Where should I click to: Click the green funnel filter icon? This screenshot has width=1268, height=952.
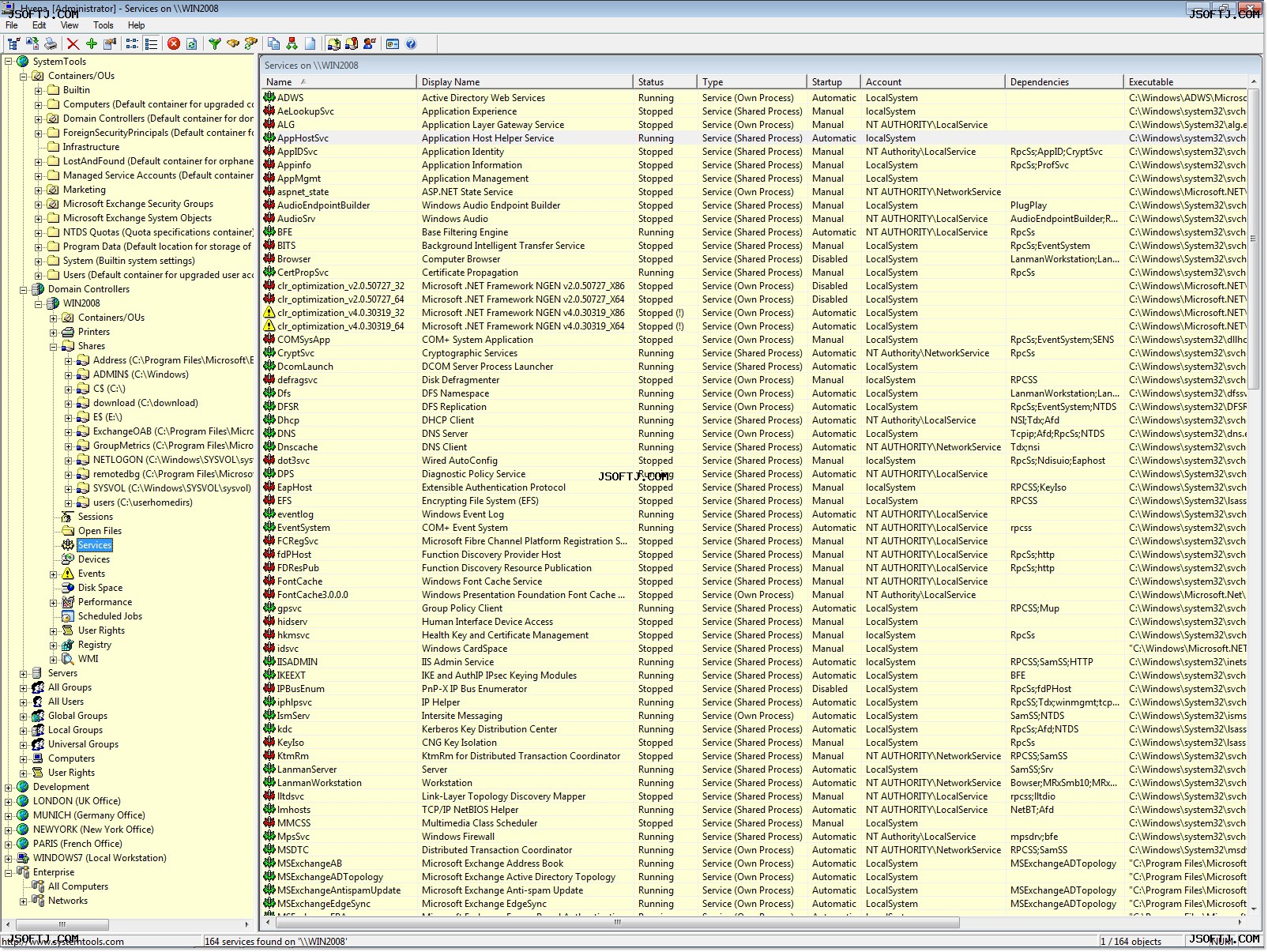(214, 44)
